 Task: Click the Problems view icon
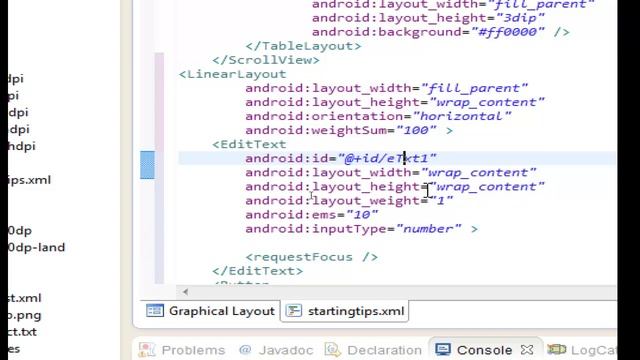pyautogui.click(x=147, y=350)
